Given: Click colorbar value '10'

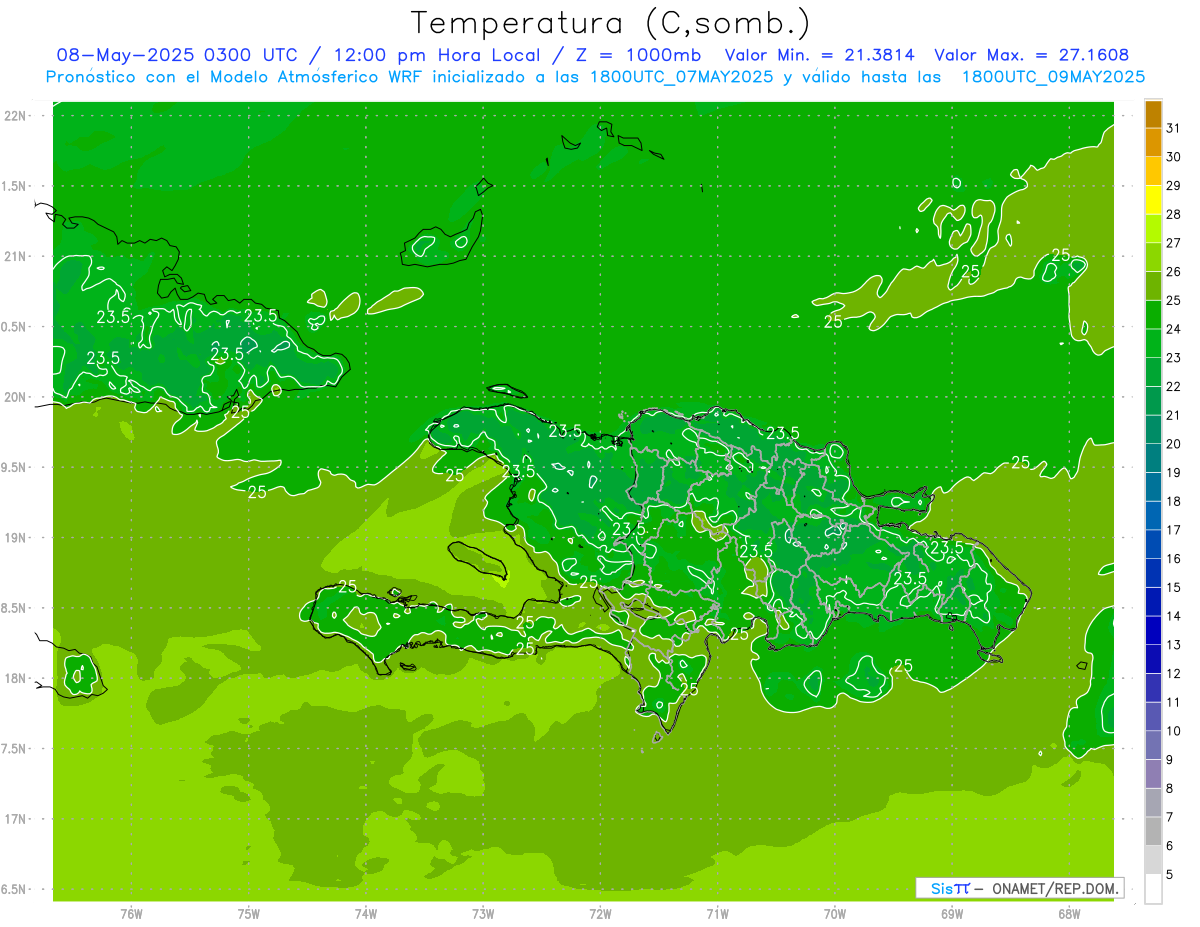Looking at the screenshot, I should pyautogui.click(x=1173, y=731).
